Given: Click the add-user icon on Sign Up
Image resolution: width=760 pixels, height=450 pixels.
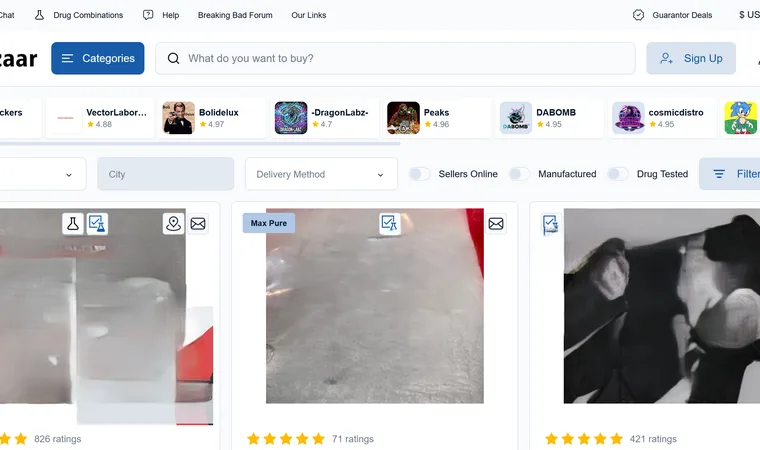Looking at the screenshot, I should (666, 58).
